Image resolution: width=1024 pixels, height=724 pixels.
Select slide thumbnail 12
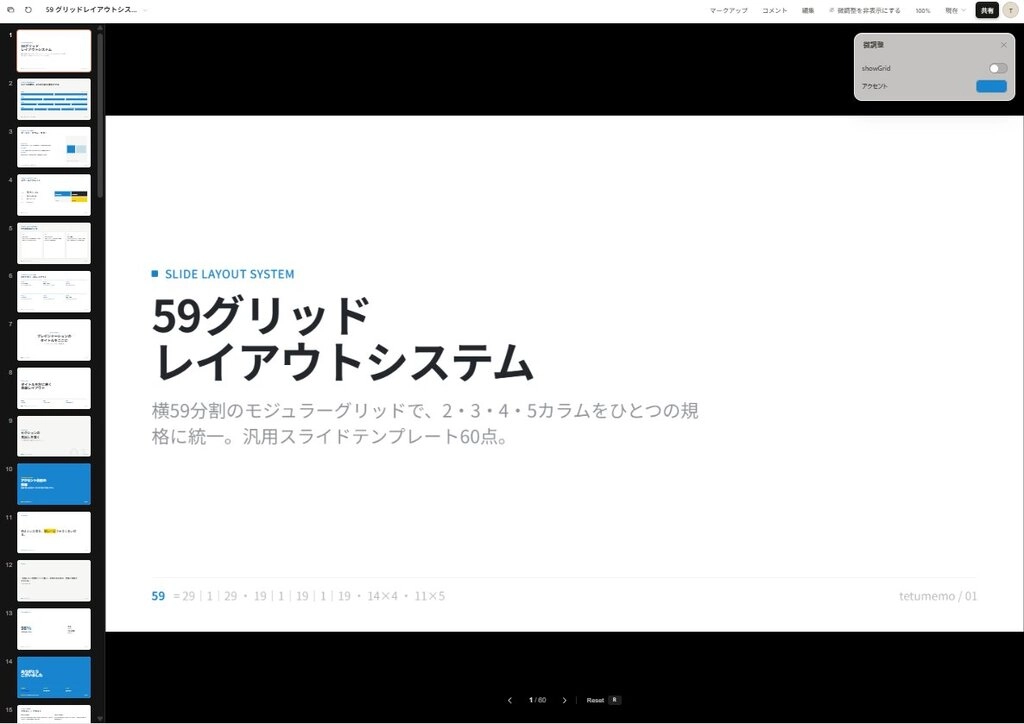pyautogui.click(x=54, y=580)
